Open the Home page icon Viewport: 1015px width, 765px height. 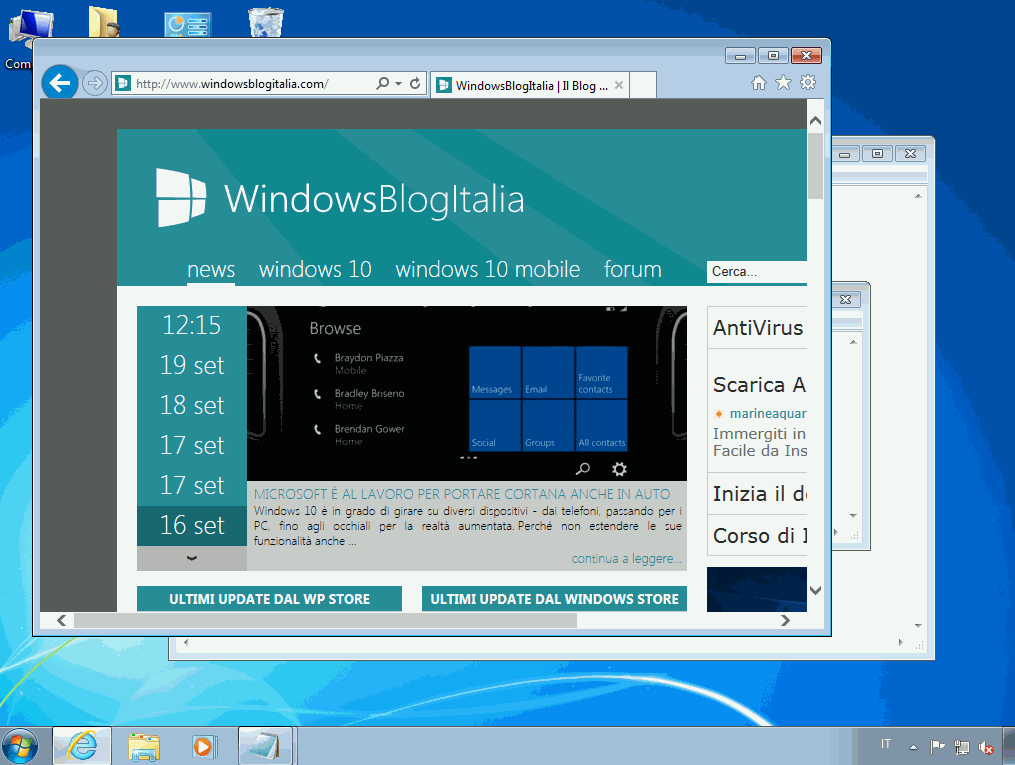[x=759, y=83]
